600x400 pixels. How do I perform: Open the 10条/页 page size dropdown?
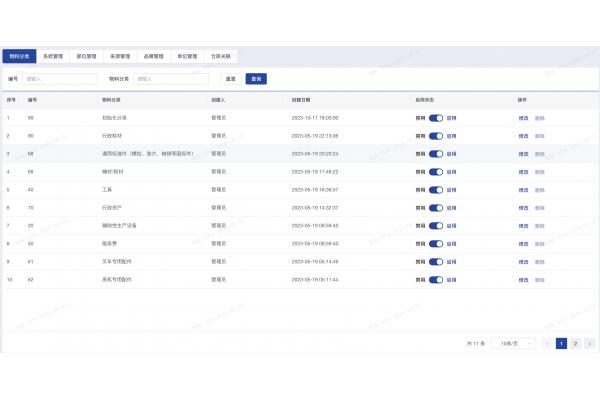click(511, 343)
